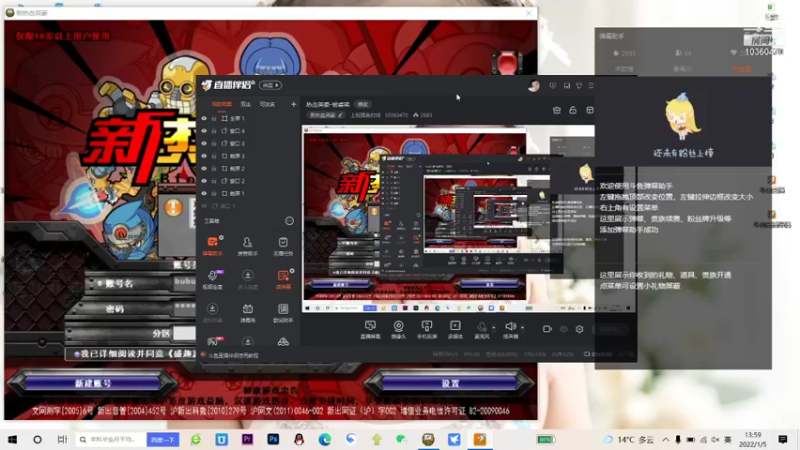800x450 pixels.
Task: Click the Baidu 百度一下 search button
Action: click(x=163, y=439)
